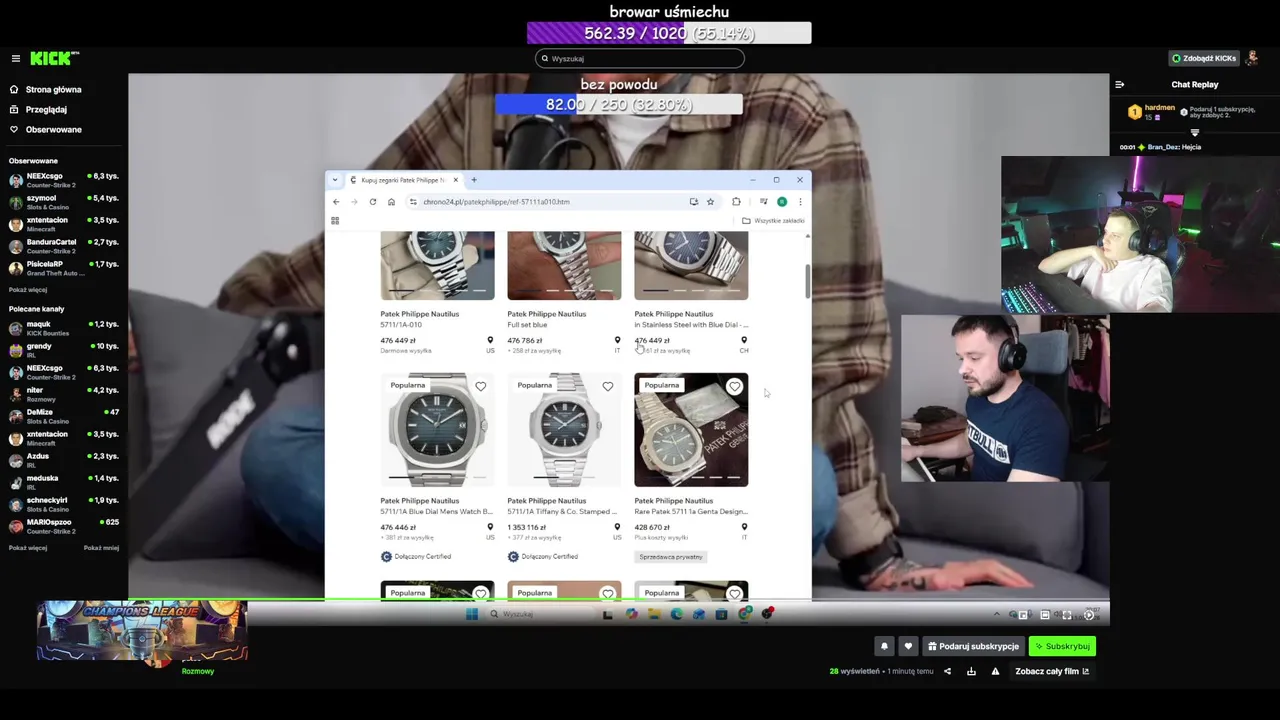Download the clip
1280x720 pixels.
pyautogui.click(x=971, y=671)
